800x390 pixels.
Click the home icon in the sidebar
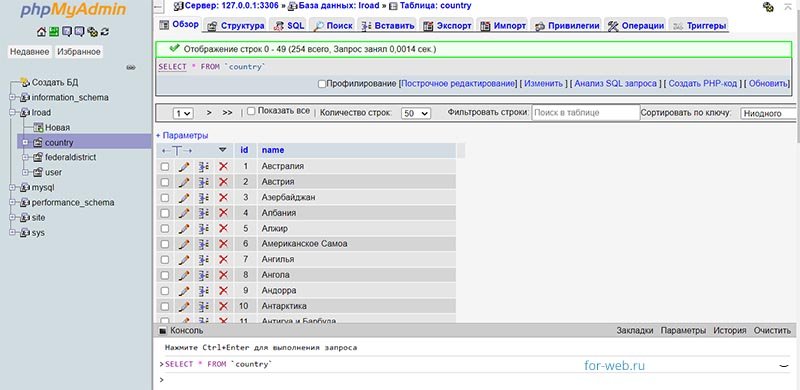[x=42, y=32]
